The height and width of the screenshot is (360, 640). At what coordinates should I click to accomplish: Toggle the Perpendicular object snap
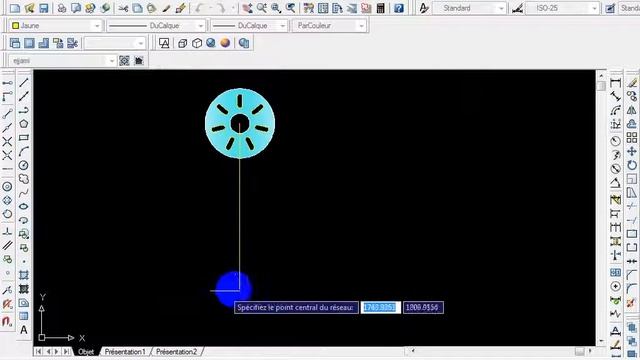[7, 231]
